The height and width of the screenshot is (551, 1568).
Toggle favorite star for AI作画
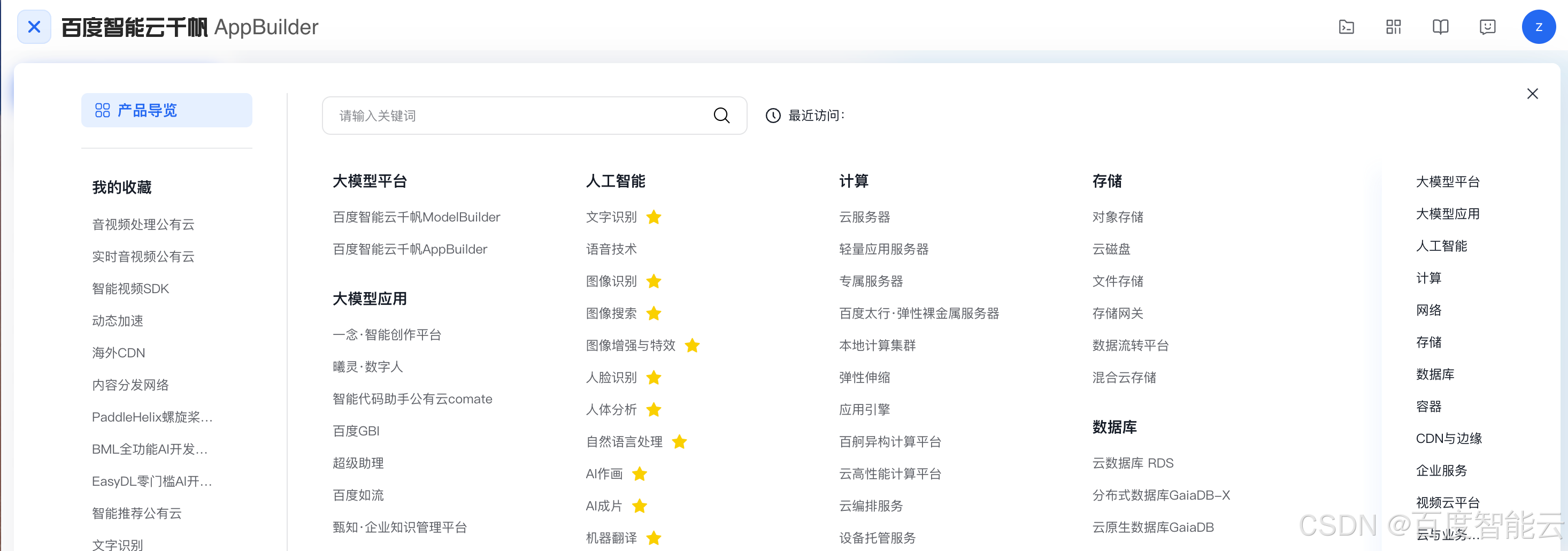tap(639, 473)
